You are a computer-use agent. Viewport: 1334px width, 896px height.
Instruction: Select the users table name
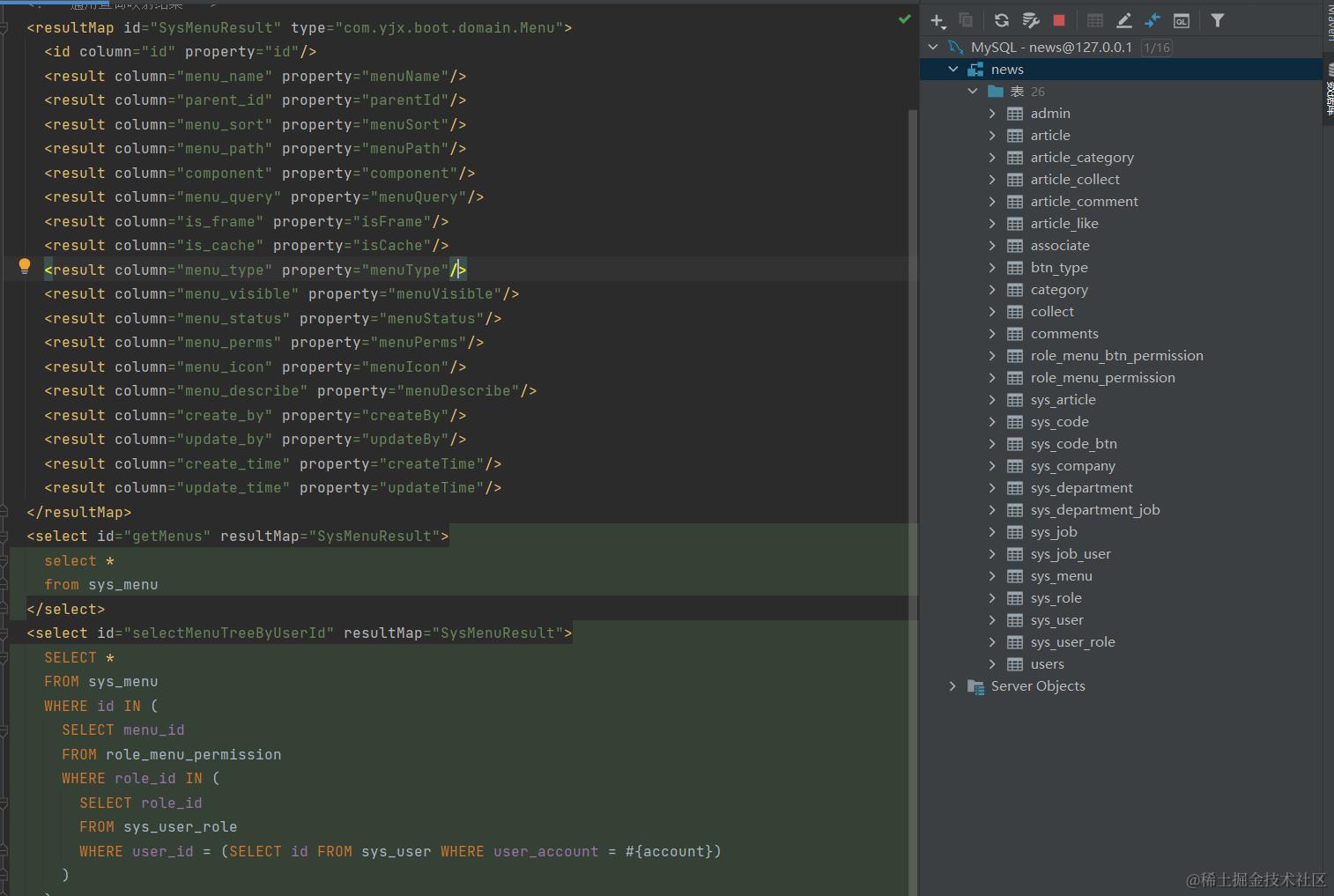click(x=1048, y=664)
